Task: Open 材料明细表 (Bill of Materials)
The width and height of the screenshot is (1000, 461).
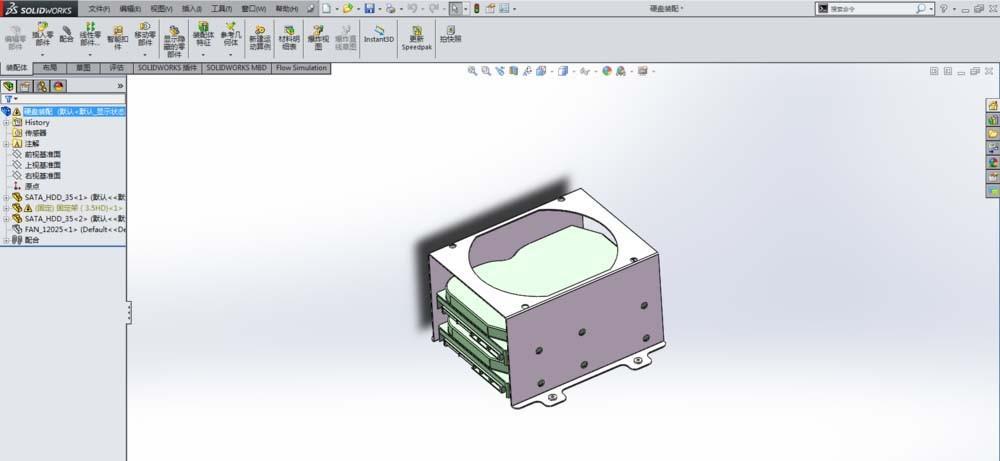Action: [x=289, y=38]
